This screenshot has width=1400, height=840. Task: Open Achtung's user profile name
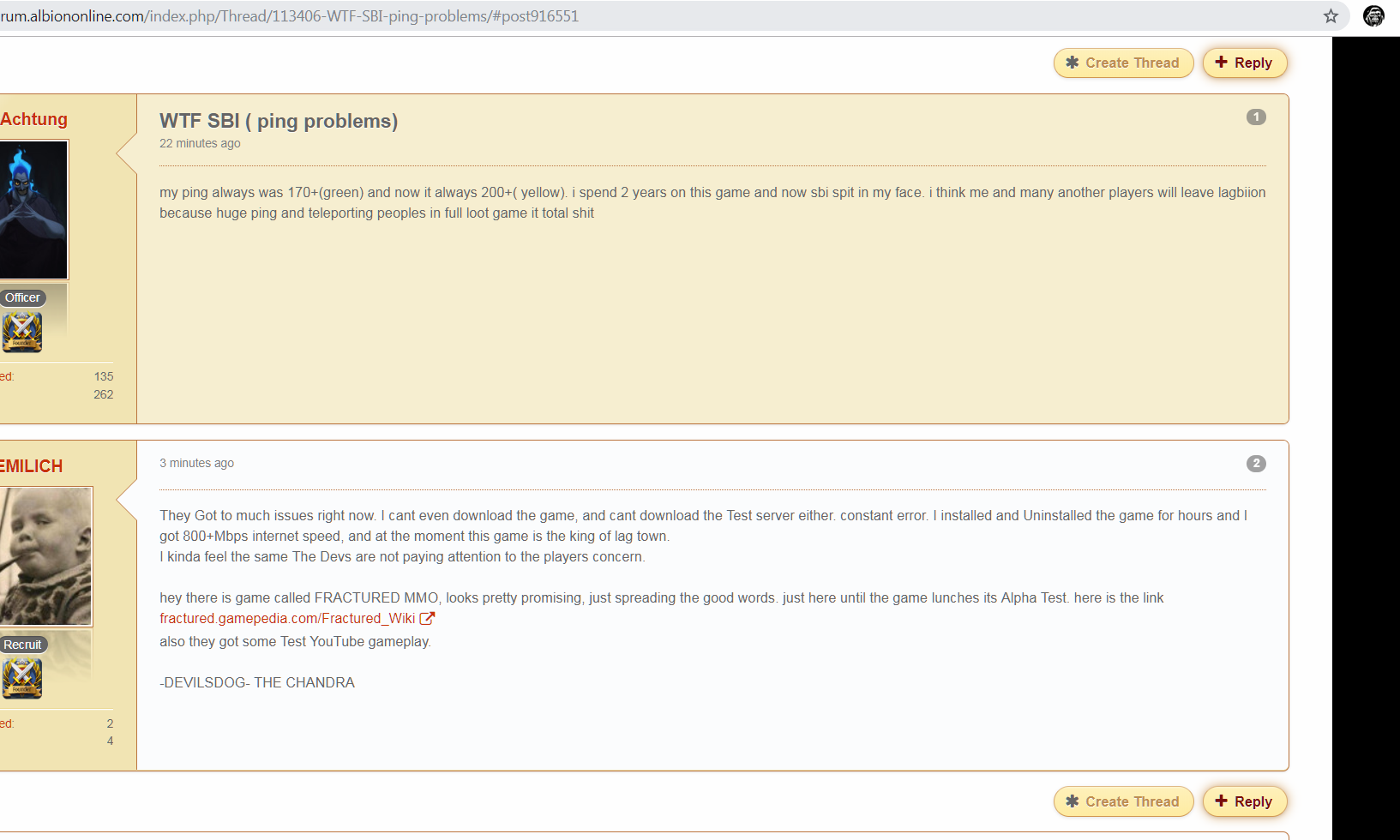click(x=33, y=119)
